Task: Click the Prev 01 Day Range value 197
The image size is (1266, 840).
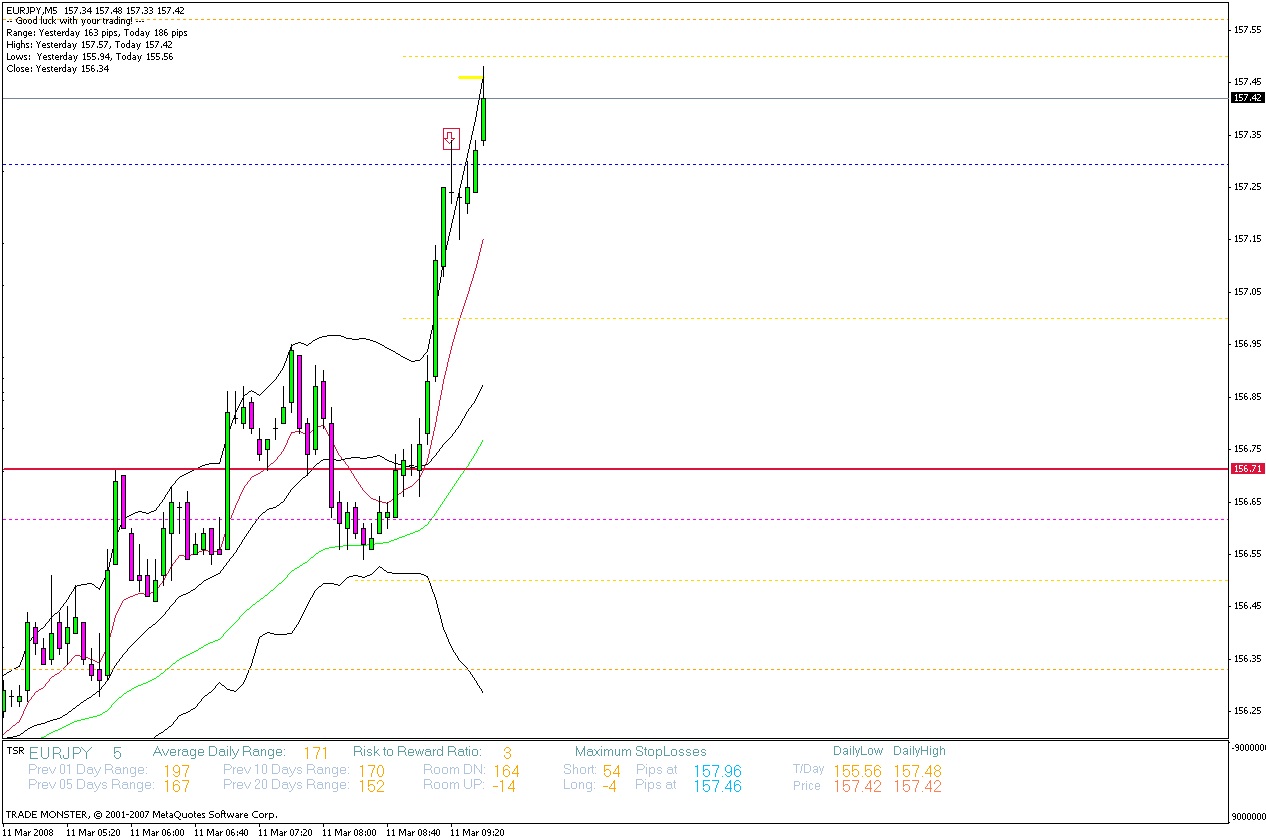Action: 176,771
